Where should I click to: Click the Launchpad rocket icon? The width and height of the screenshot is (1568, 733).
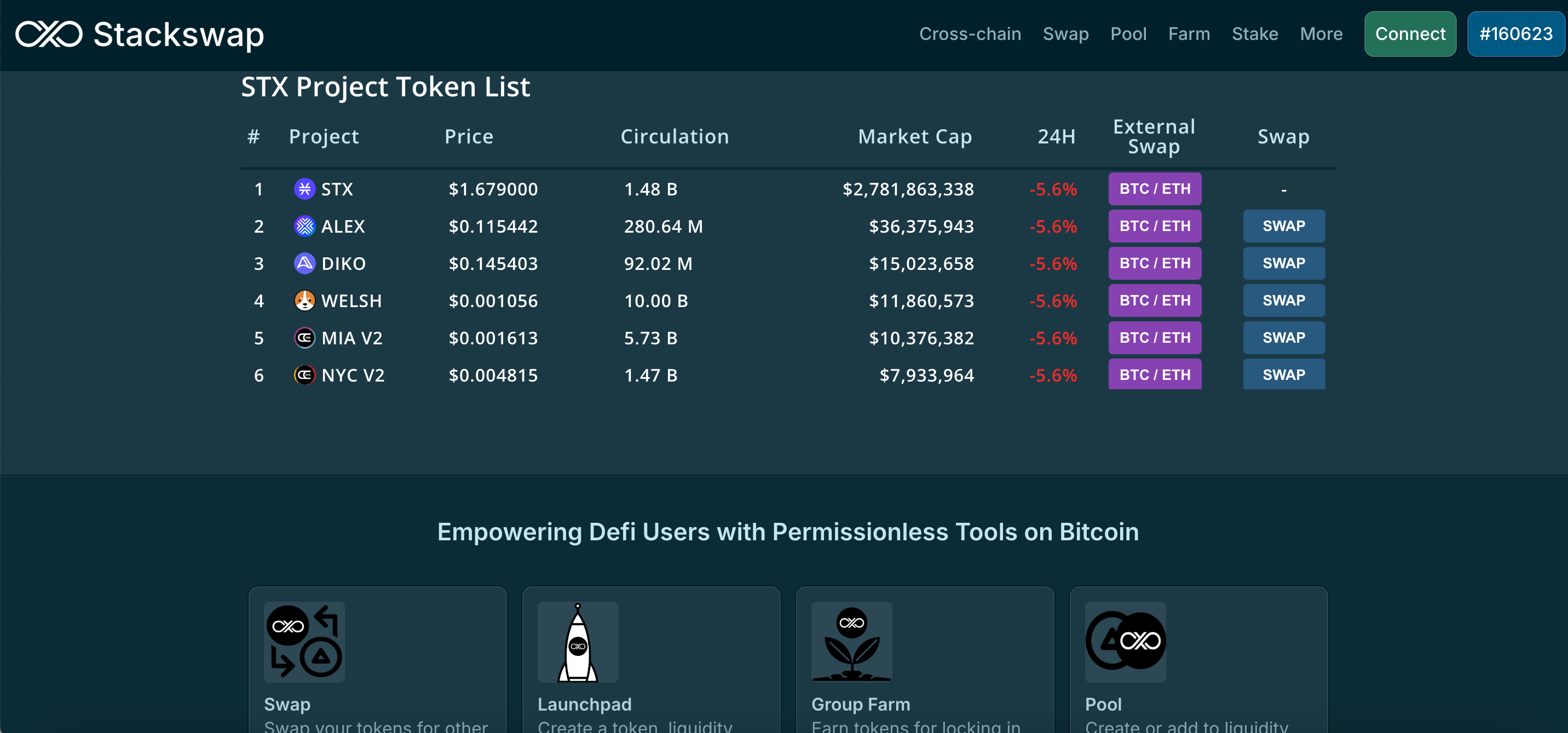click(578, 642)
